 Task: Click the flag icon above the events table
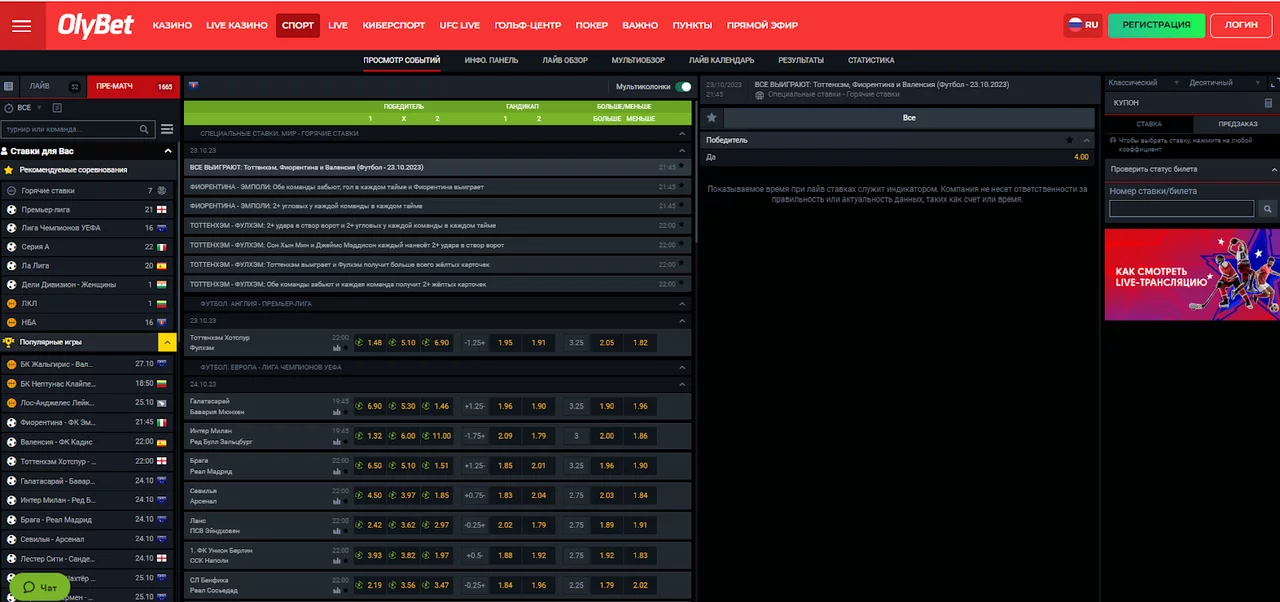(x=193, y=86)
